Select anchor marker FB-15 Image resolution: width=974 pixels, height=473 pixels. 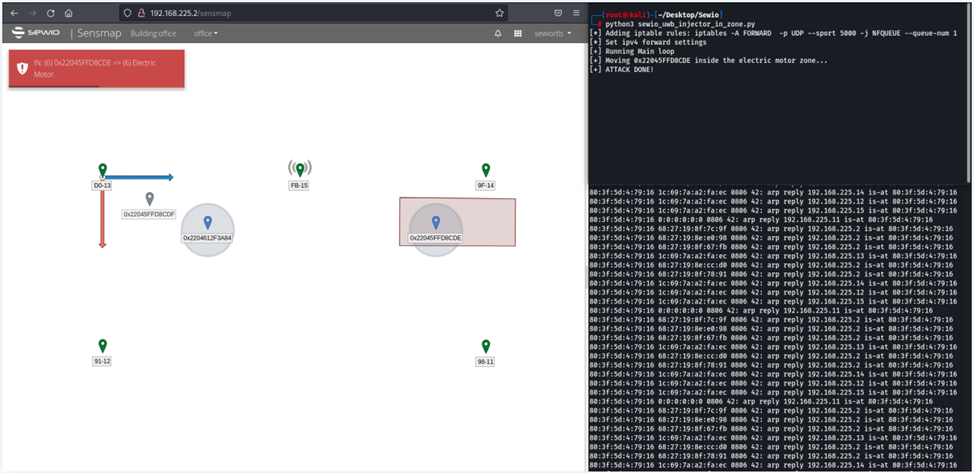pos(300,169)
